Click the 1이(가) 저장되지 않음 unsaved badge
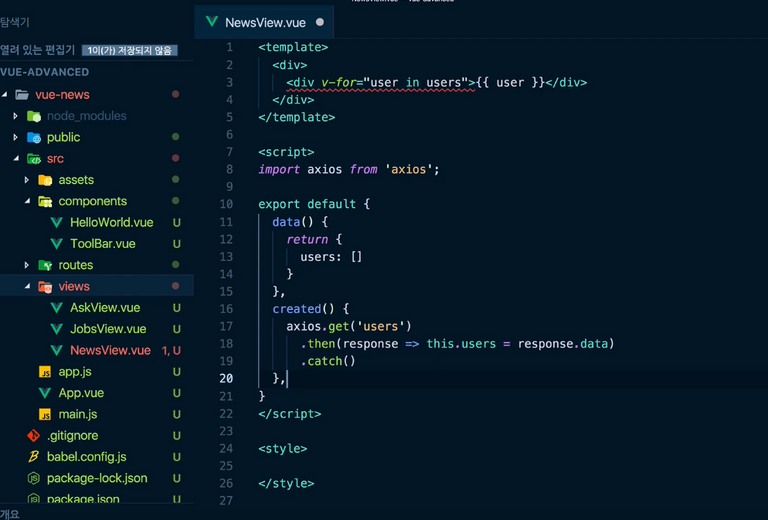Viewport: 768px width, 520px height. (x=130, y=50)
